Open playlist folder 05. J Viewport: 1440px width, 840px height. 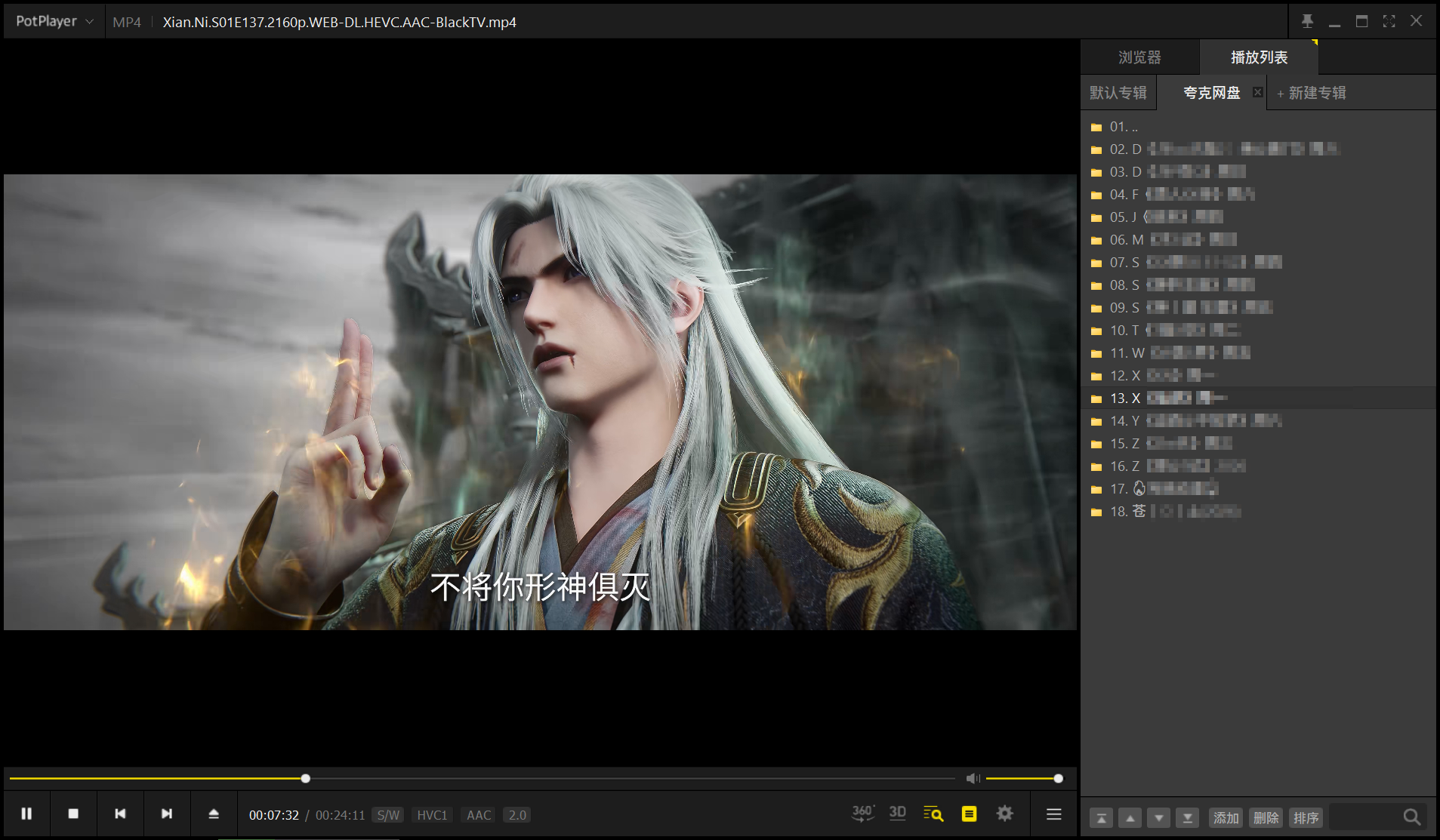[1258, 217]
